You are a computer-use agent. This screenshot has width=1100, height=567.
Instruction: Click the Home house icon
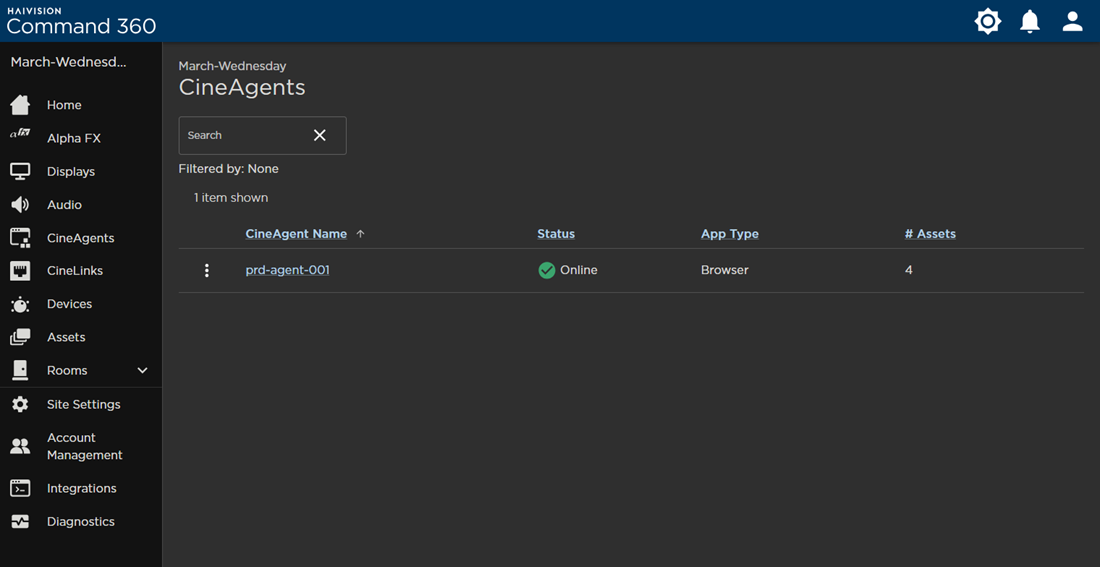point(20,105)
